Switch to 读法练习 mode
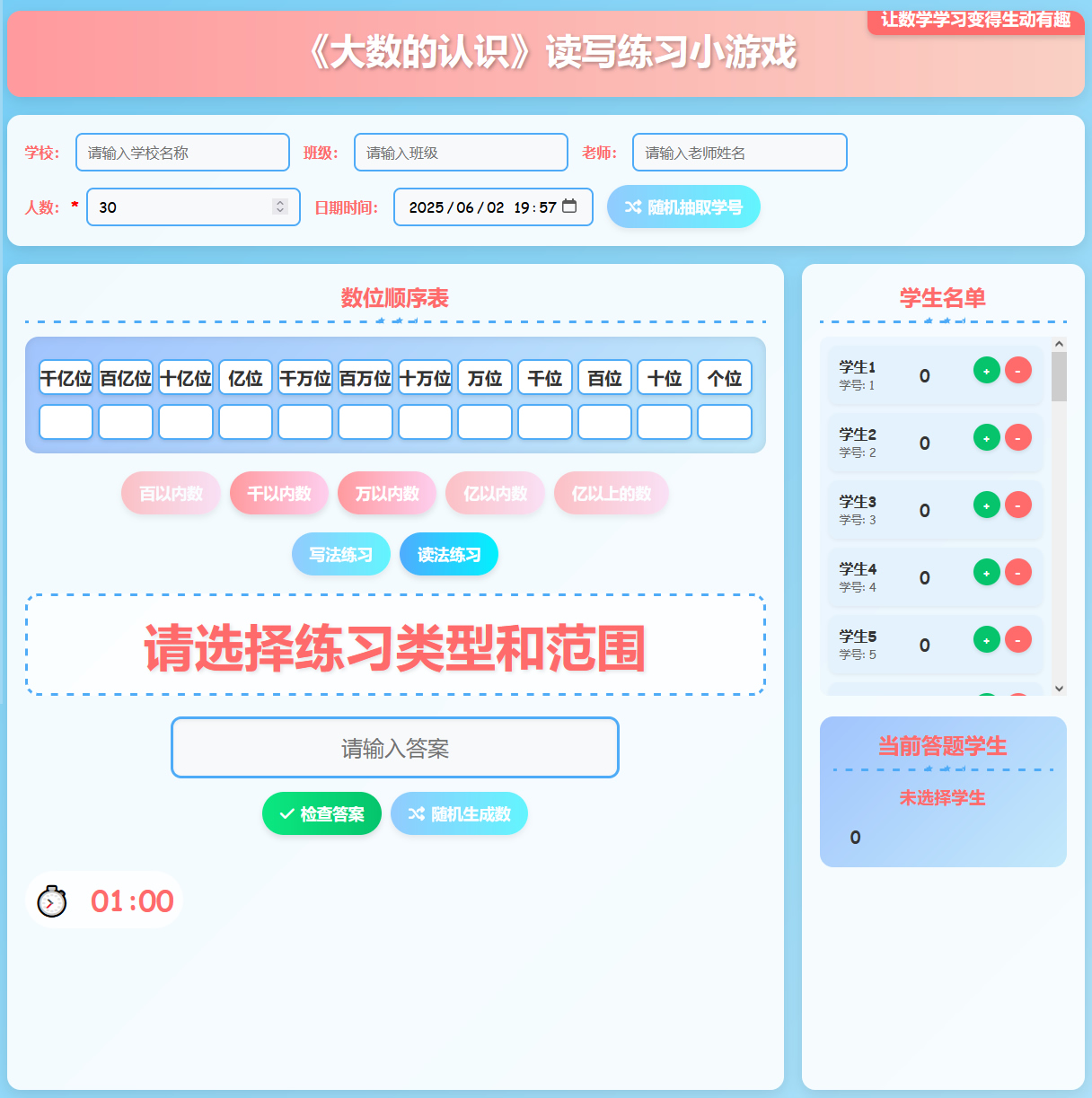The width and height of the screenshot is (1092, 1098). (449, 554)
